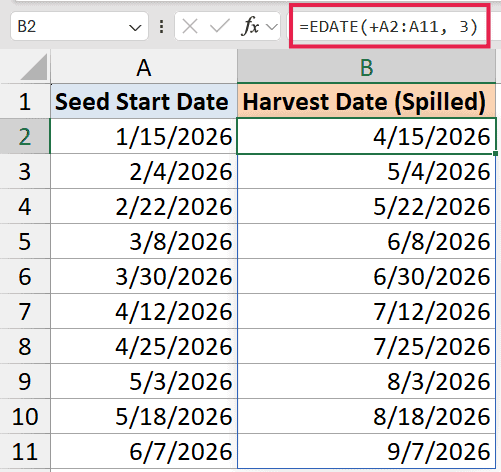Select the cell containing 5/4/2026

click(366, 171)
